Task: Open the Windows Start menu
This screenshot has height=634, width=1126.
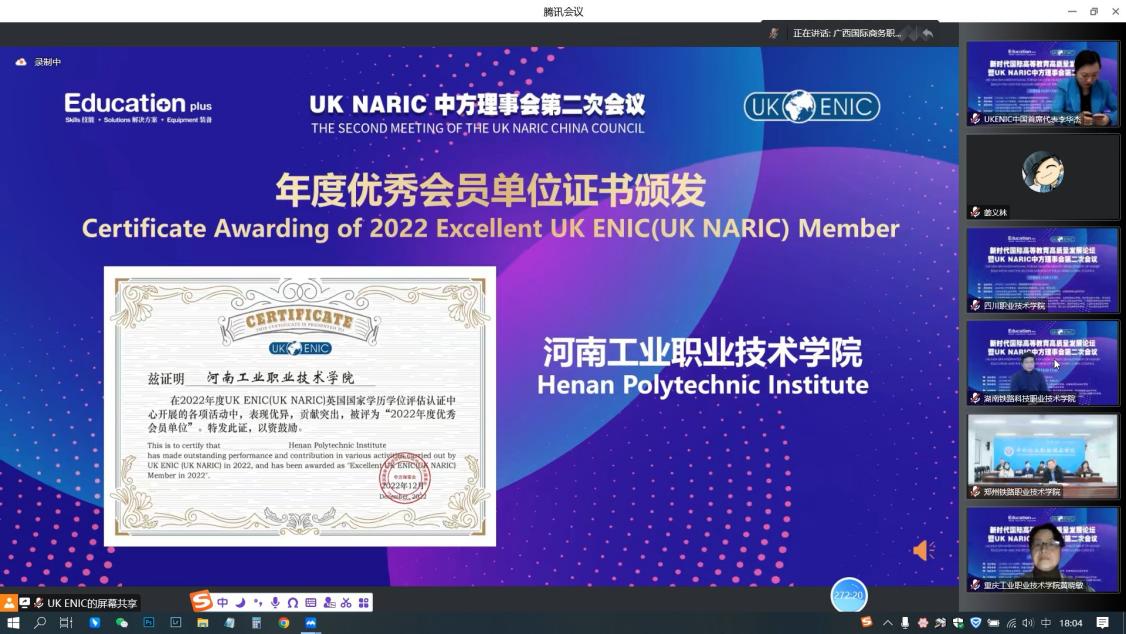Action: (13, 623)
